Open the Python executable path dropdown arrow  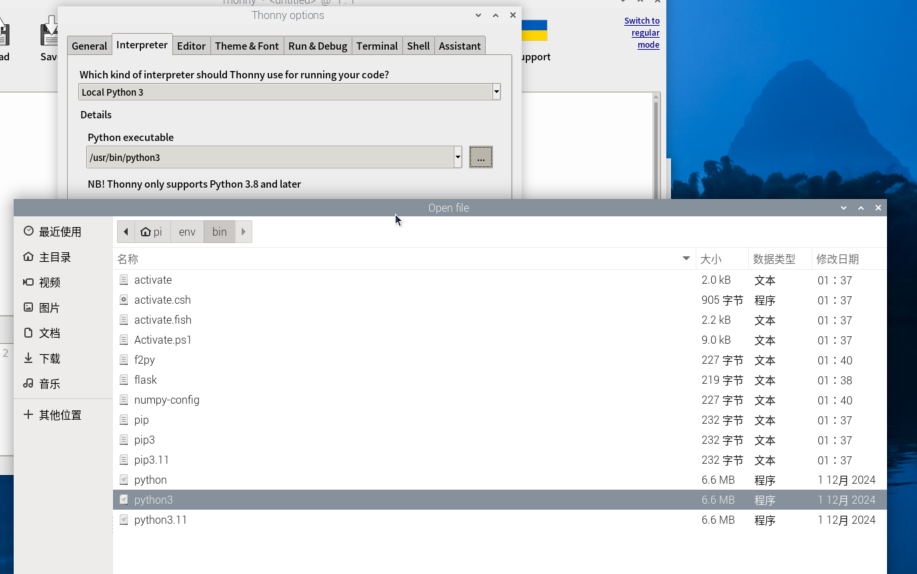click(458, 157)
